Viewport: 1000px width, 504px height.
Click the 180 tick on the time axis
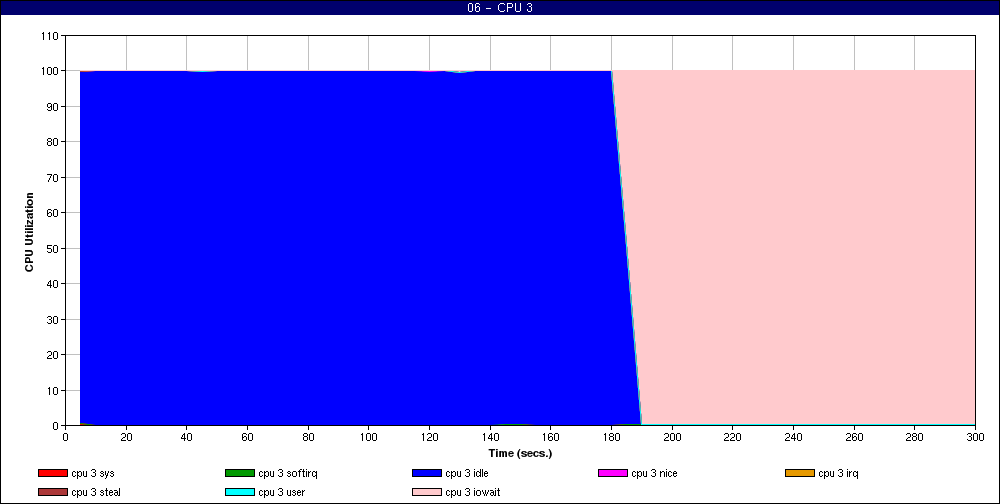click(x=611, y=438)
